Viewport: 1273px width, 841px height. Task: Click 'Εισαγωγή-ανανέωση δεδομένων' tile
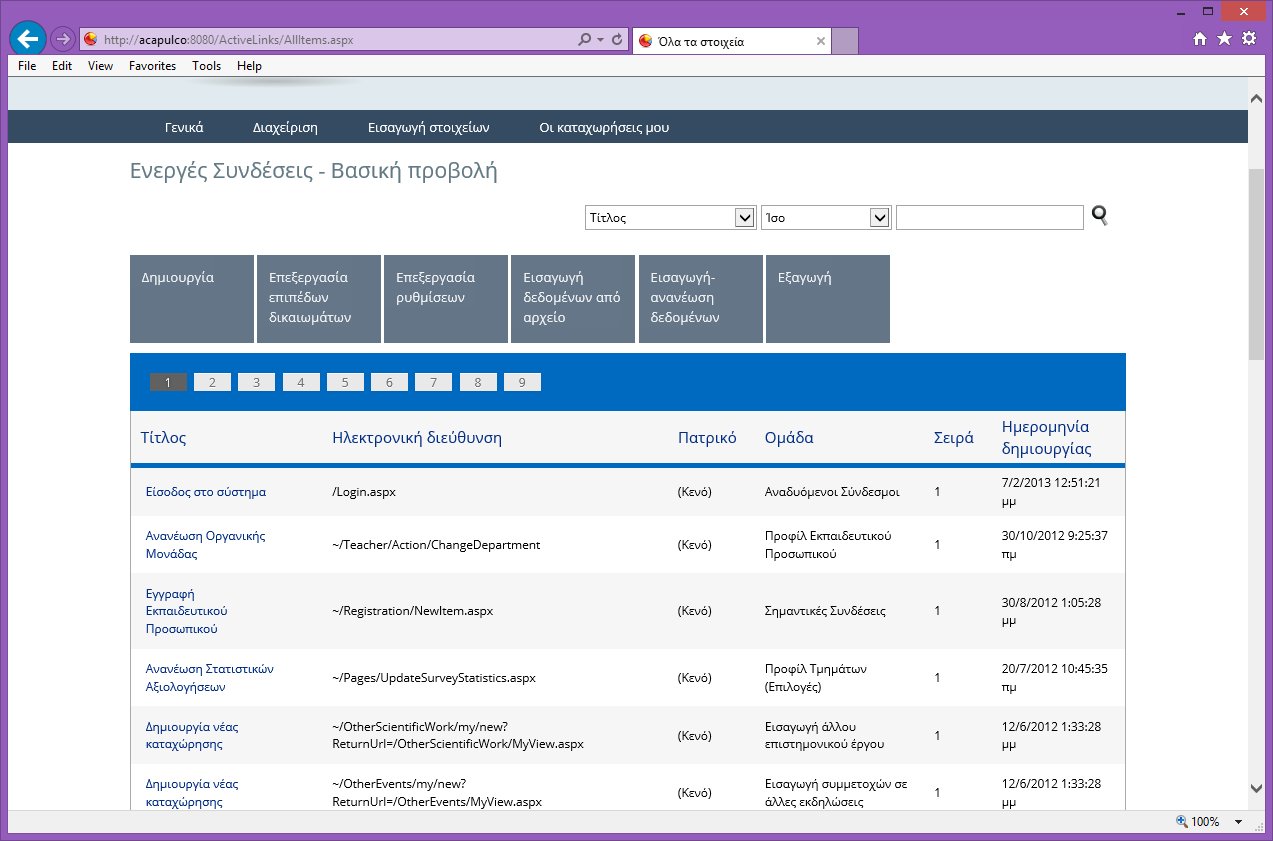(701, 299)
